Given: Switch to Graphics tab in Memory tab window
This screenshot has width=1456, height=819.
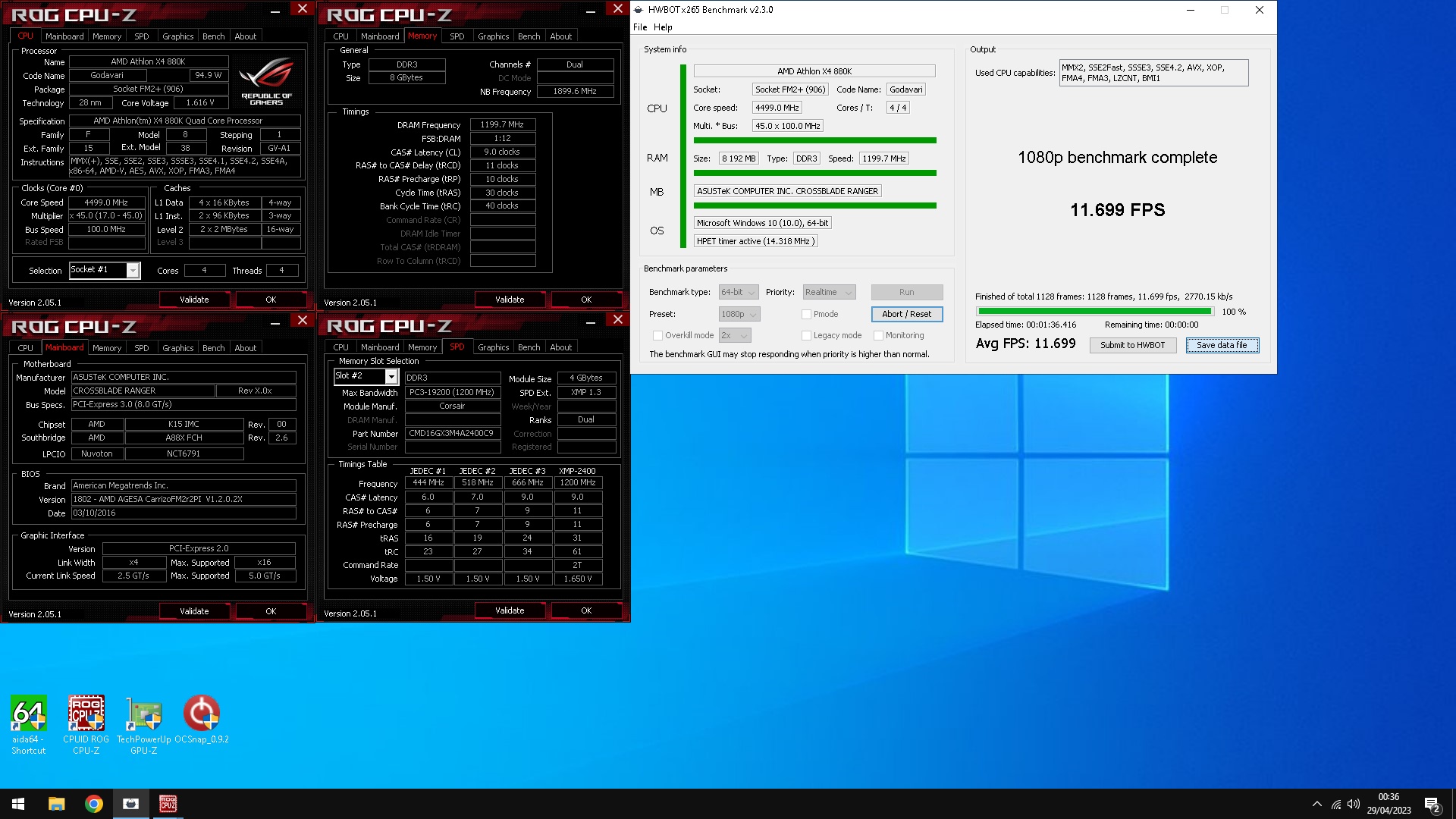Looking at the screenshot, I should [493, 36].
